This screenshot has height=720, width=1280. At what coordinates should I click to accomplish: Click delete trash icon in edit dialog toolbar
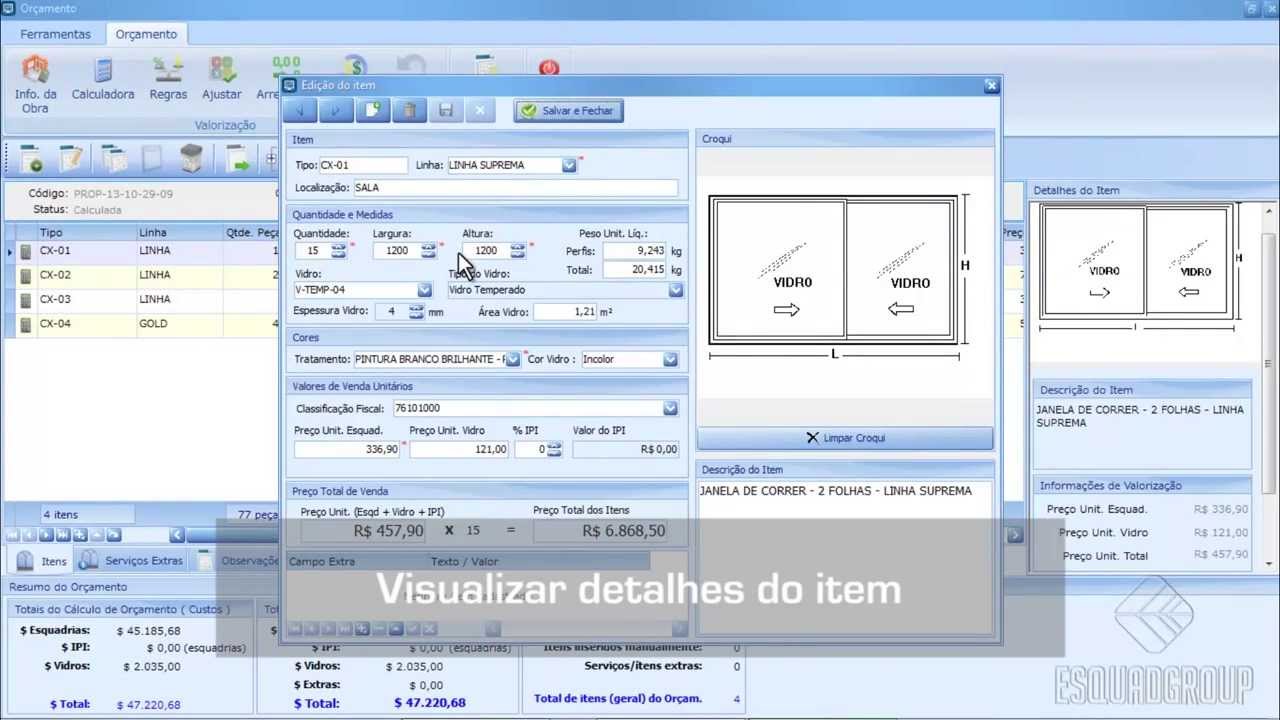[x=408, y=110]
